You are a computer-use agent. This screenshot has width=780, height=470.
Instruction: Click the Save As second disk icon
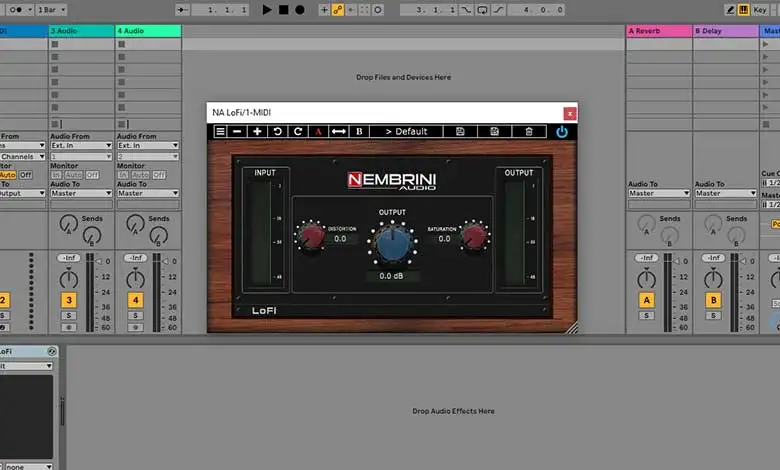(x=494, y=131)
